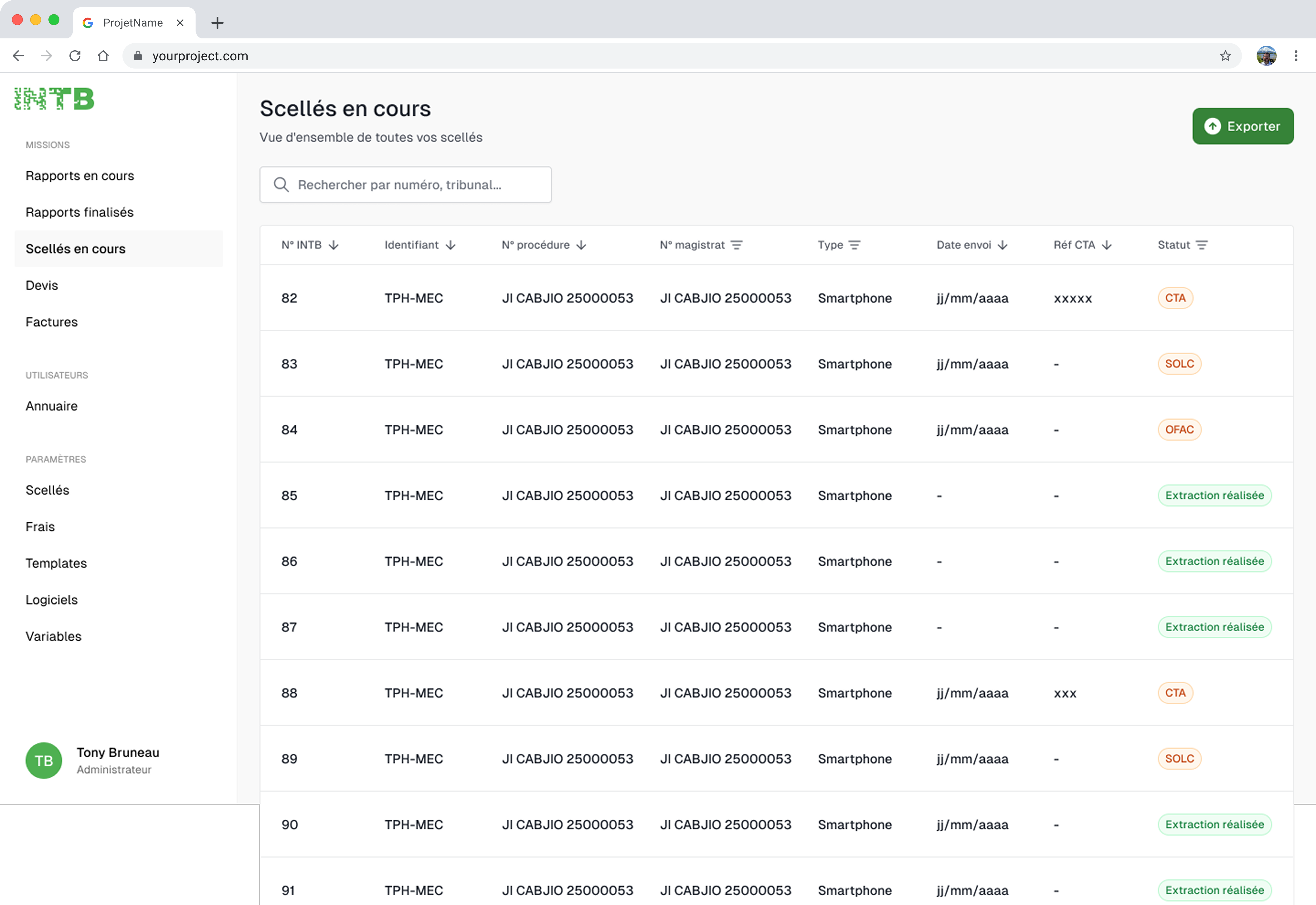Bookmark page with star icon
The width and height of the screenshot is (1316, 905).
click(x=1225, y=55)
